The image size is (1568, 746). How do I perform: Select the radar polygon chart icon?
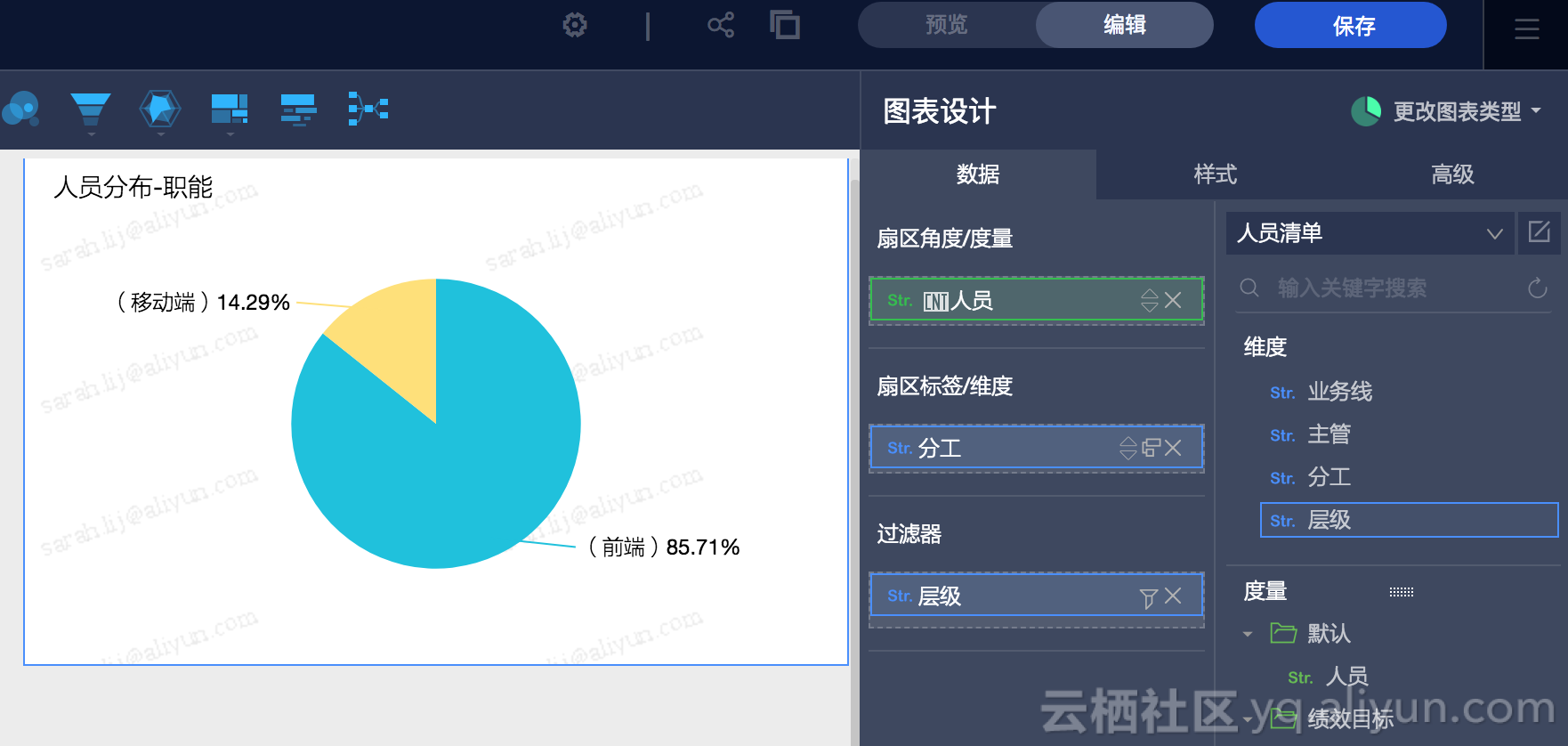(x=160, y=109)
